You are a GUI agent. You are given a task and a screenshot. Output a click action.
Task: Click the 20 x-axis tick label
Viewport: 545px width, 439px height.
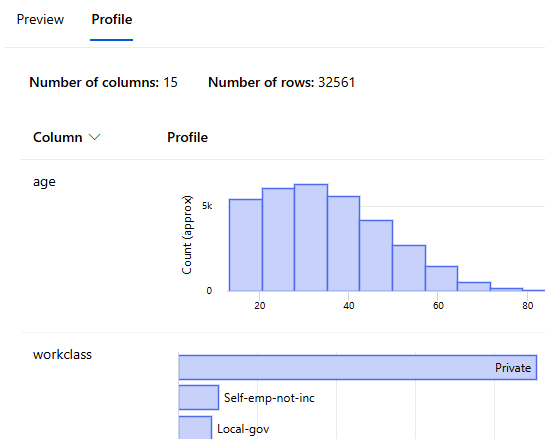coord(260,306)
